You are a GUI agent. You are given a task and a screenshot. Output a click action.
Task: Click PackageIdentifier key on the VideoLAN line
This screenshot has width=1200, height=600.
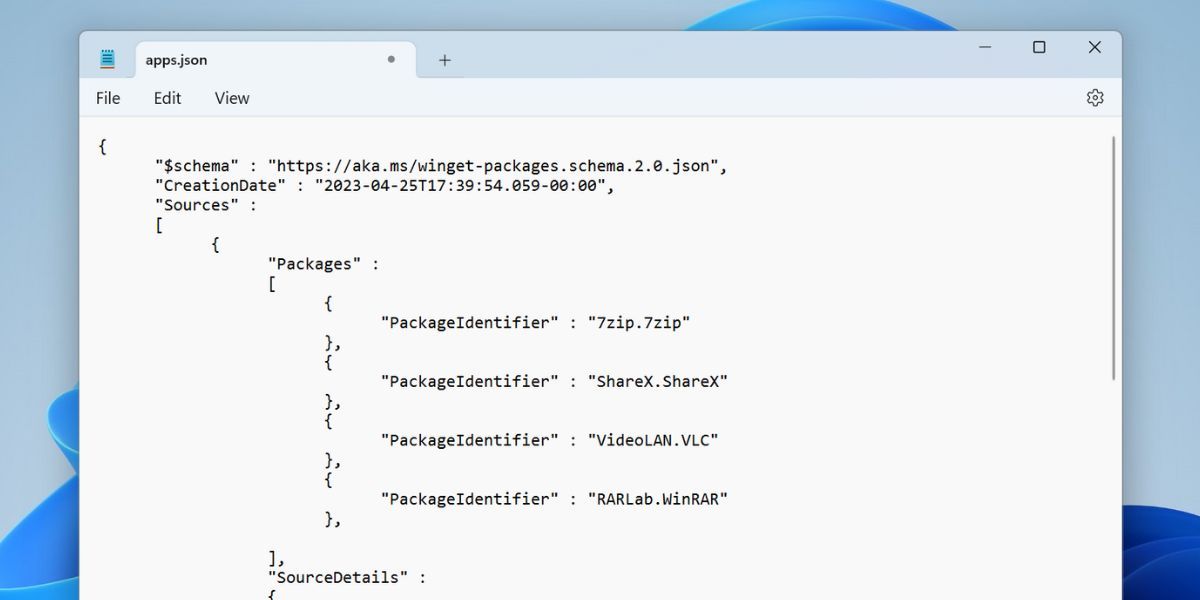tap(470, 440)
